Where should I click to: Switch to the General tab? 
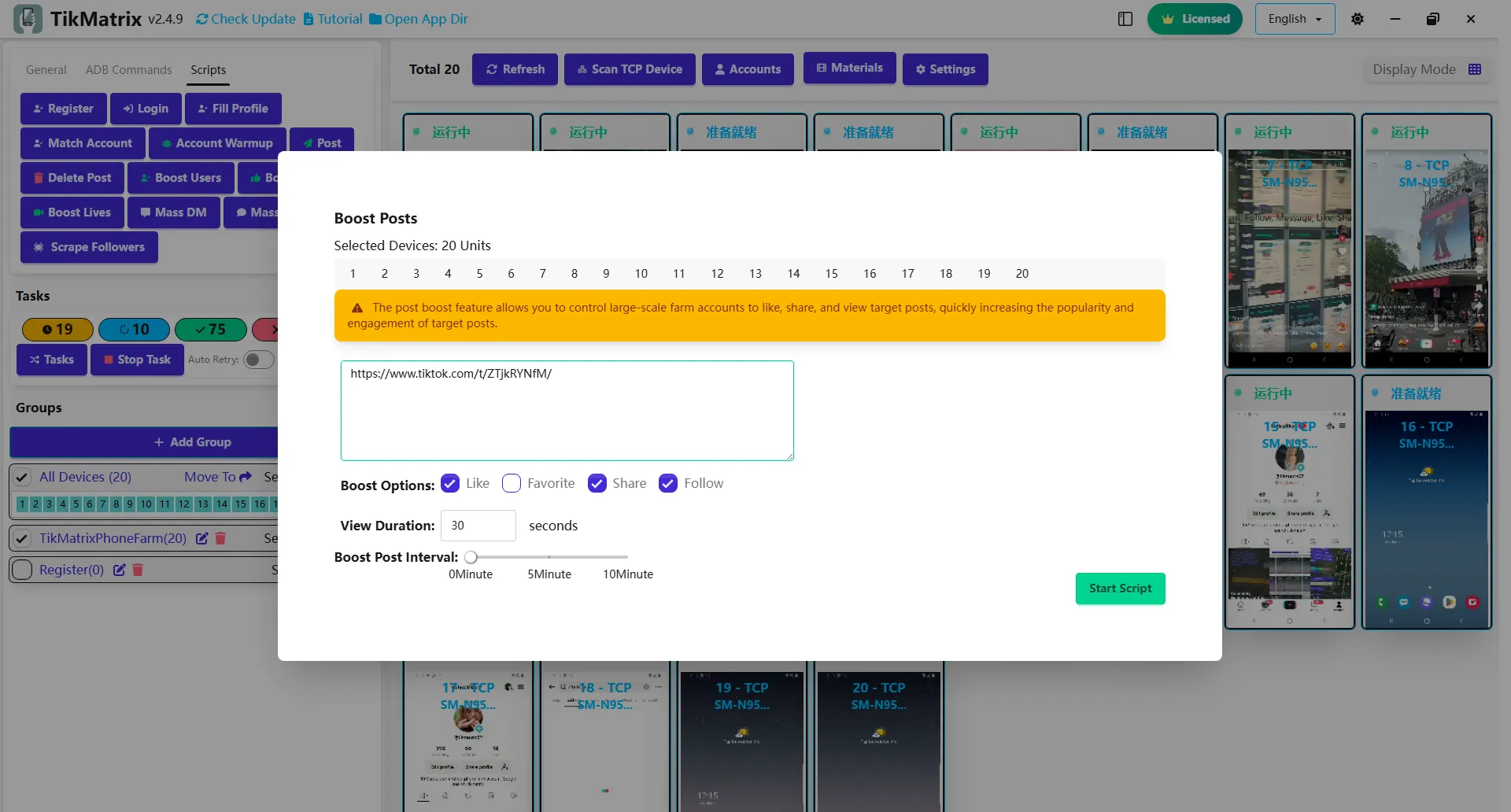pyautogui.click(x=46, y=70)
